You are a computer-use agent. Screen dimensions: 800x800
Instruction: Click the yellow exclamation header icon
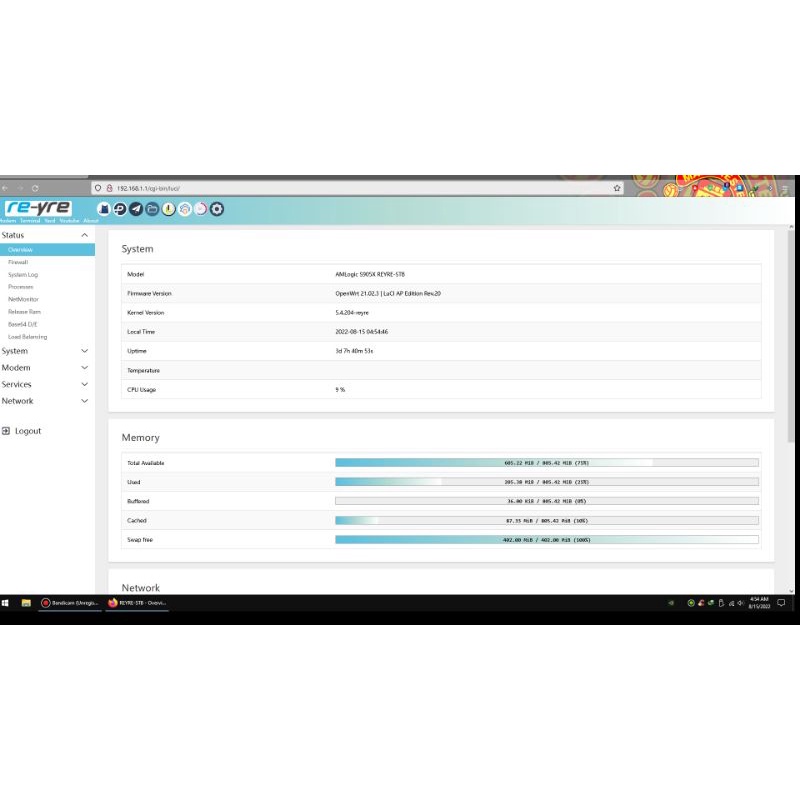coord(168,209)
